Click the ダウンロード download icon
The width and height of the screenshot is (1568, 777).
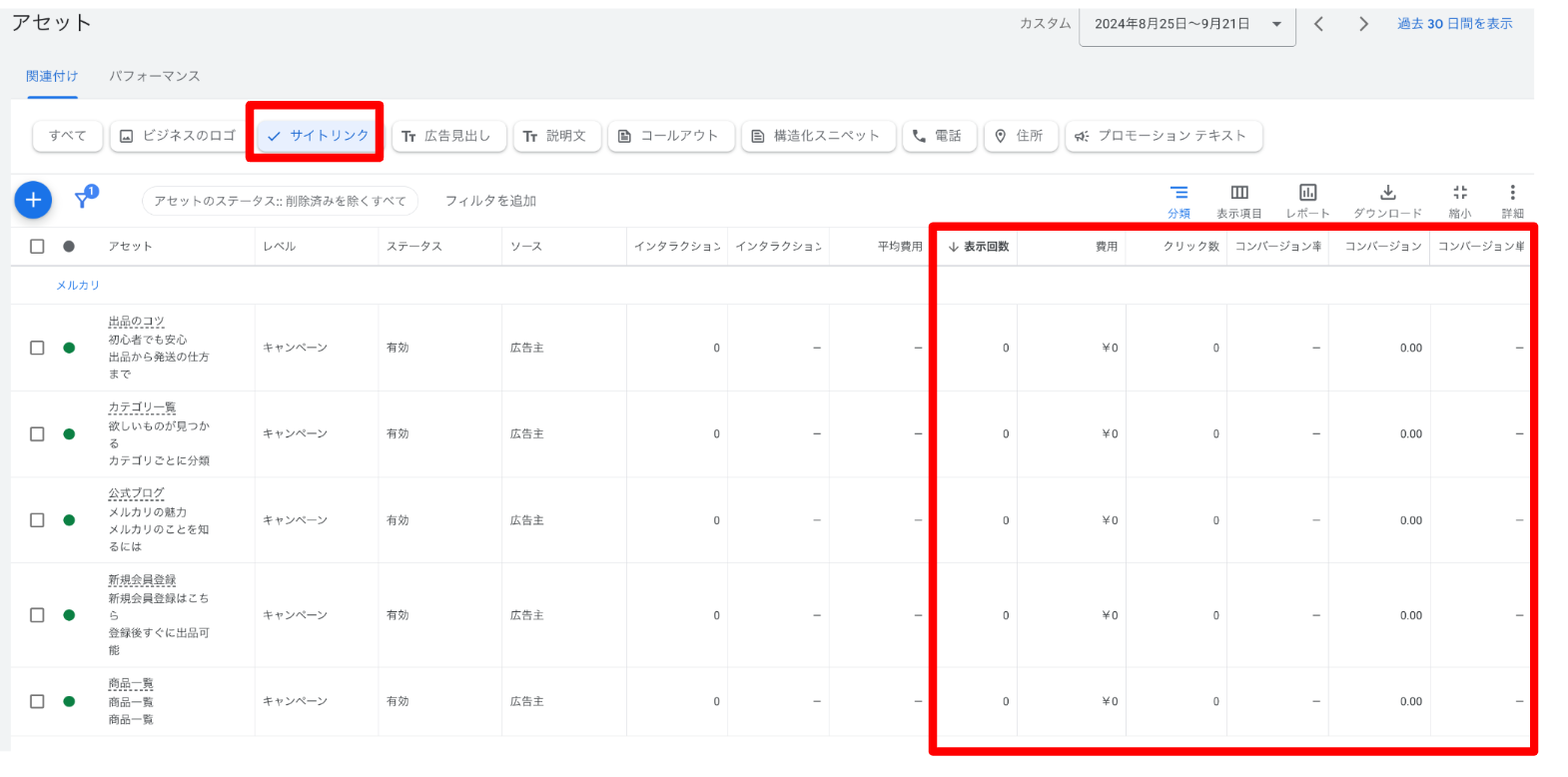coord(1387,193)
